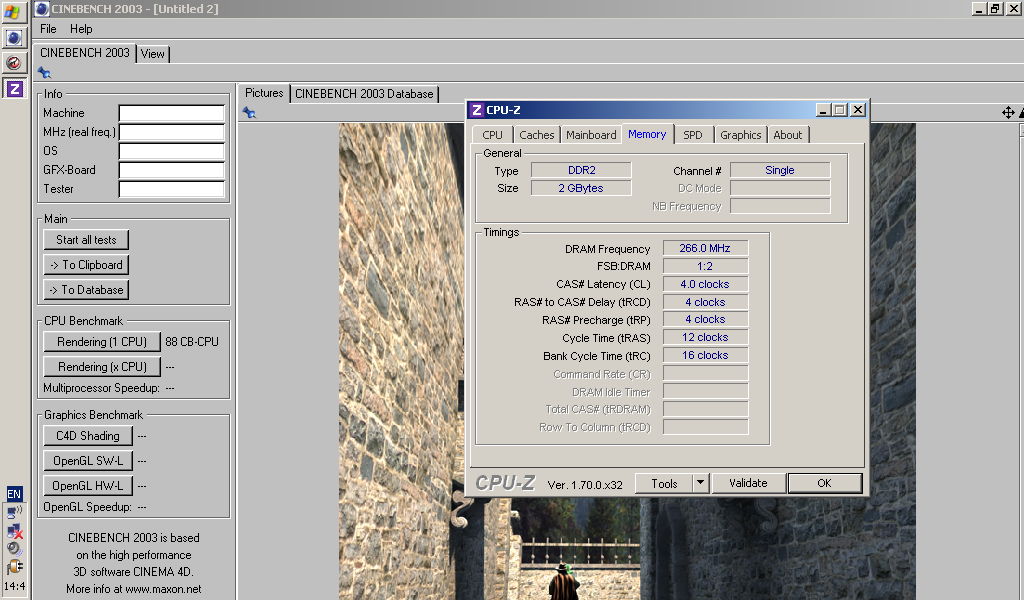The width and height of the screenshot is (1024, 600).
Task: Click the four-arrow move icon in the picture panel
Action: 1008,112
